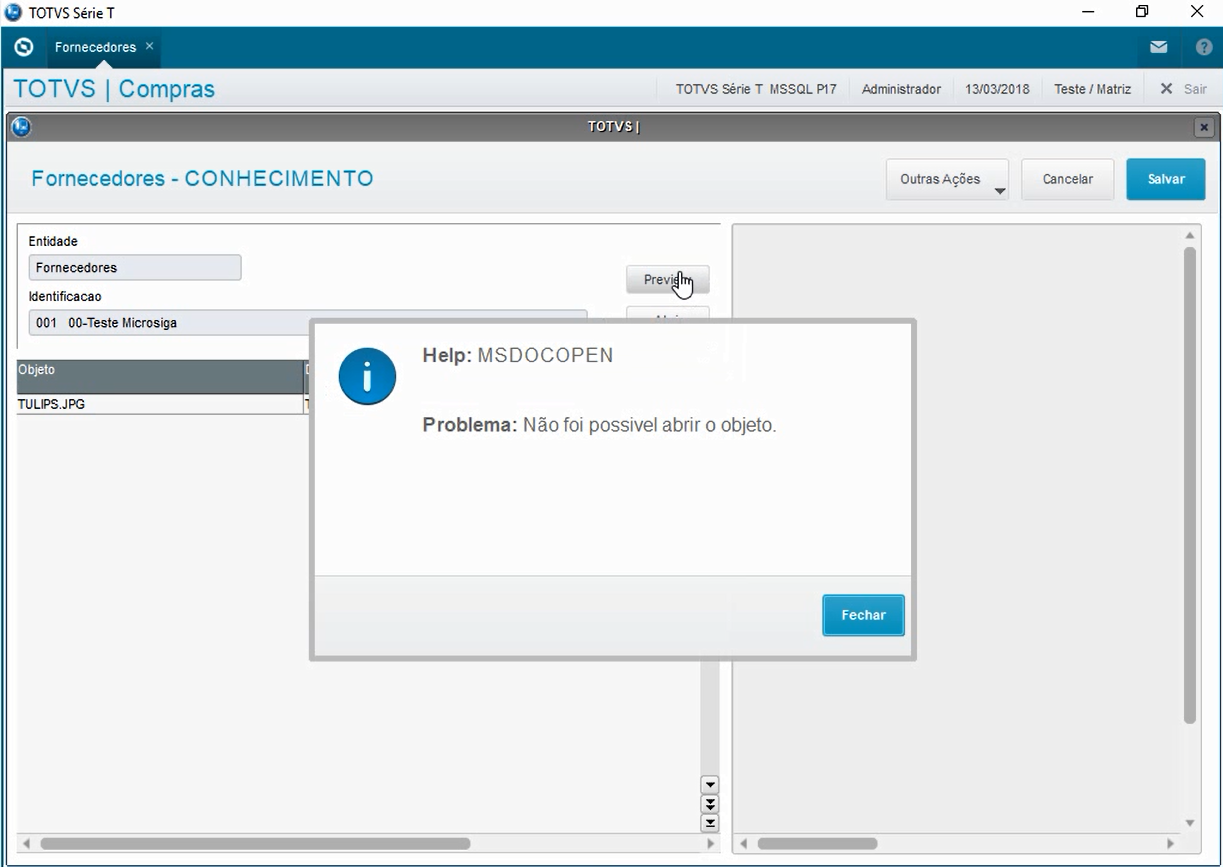The image size is (1223, 867).
Task: Click the Fechar button in help dialog
Action: point(863,615)
